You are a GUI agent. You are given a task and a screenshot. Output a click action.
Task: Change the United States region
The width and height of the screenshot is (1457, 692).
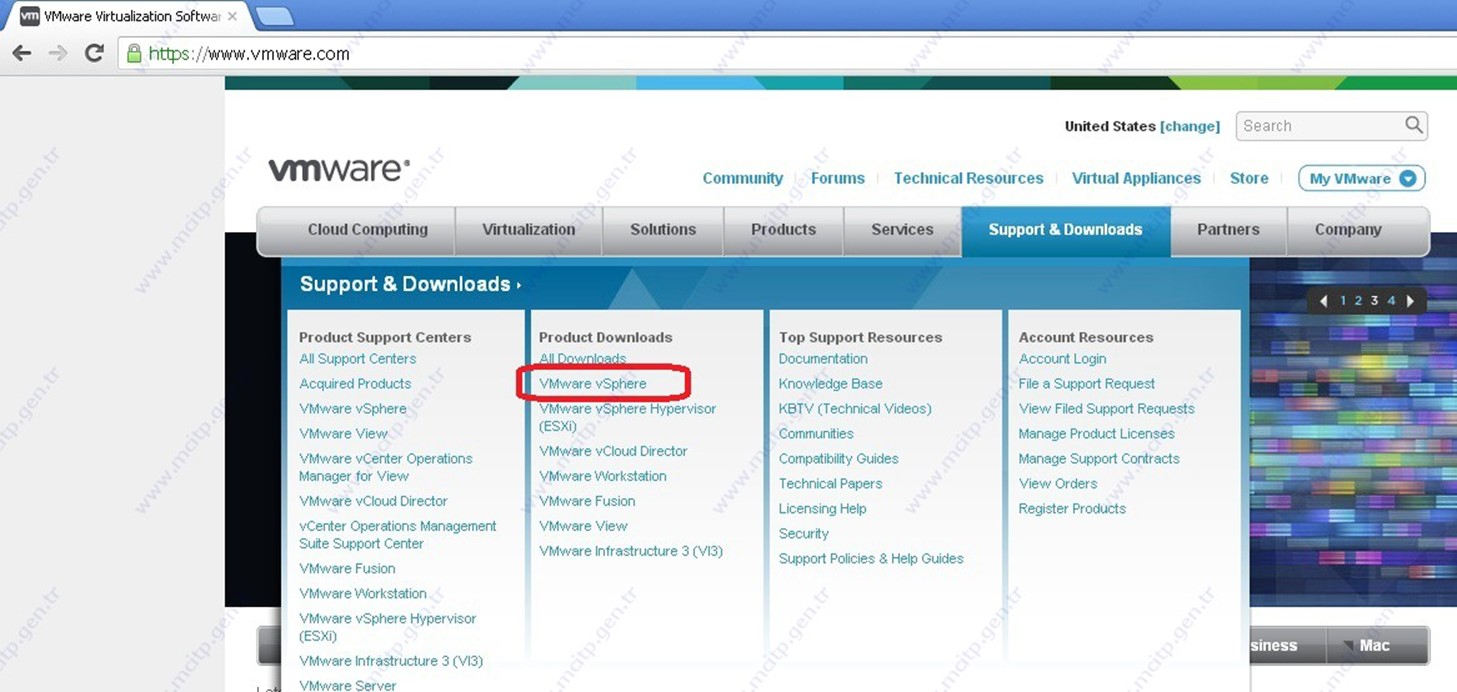(1190, 127)
